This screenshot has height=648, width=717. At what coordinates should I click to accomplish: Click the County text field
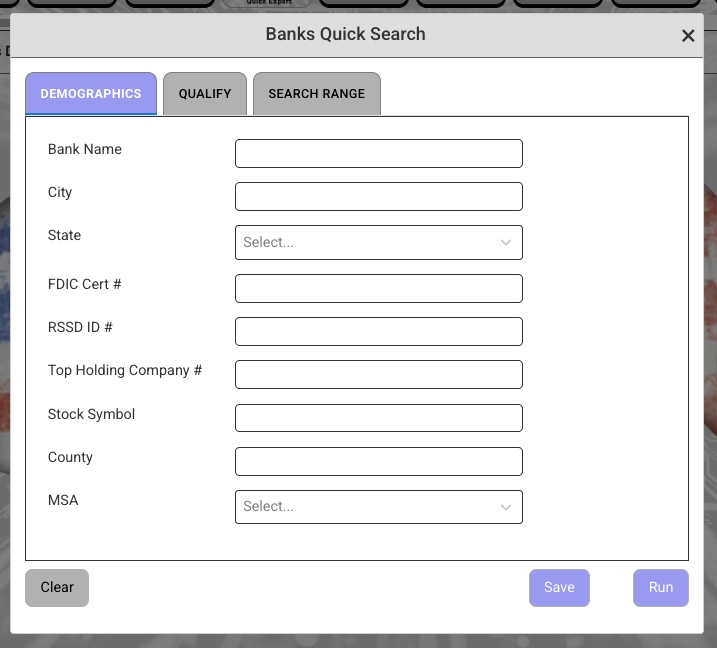tap(379, 461)
